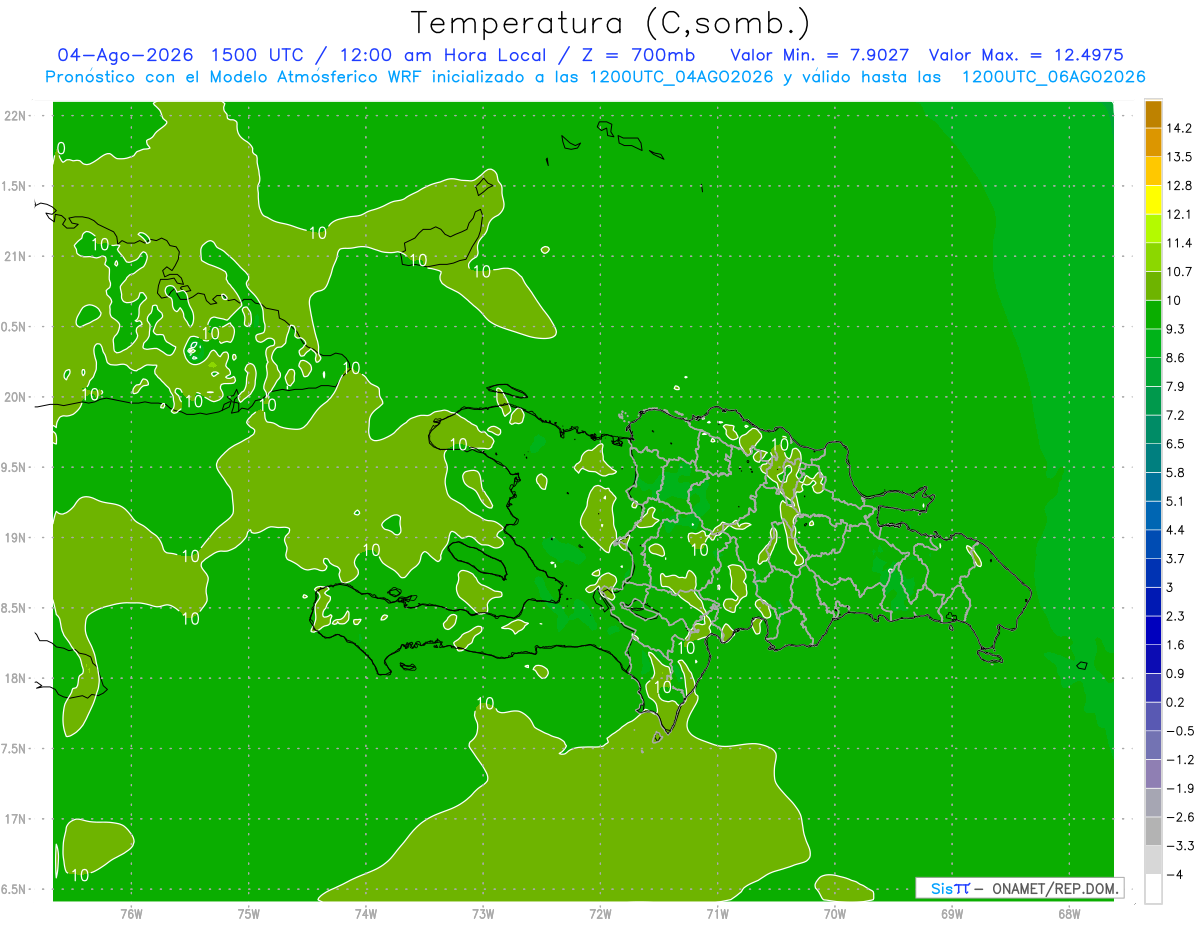Click the lime swatch between 11.4 and 10.7
The height and width of the screenshot is (927, 1200).
1153,257
